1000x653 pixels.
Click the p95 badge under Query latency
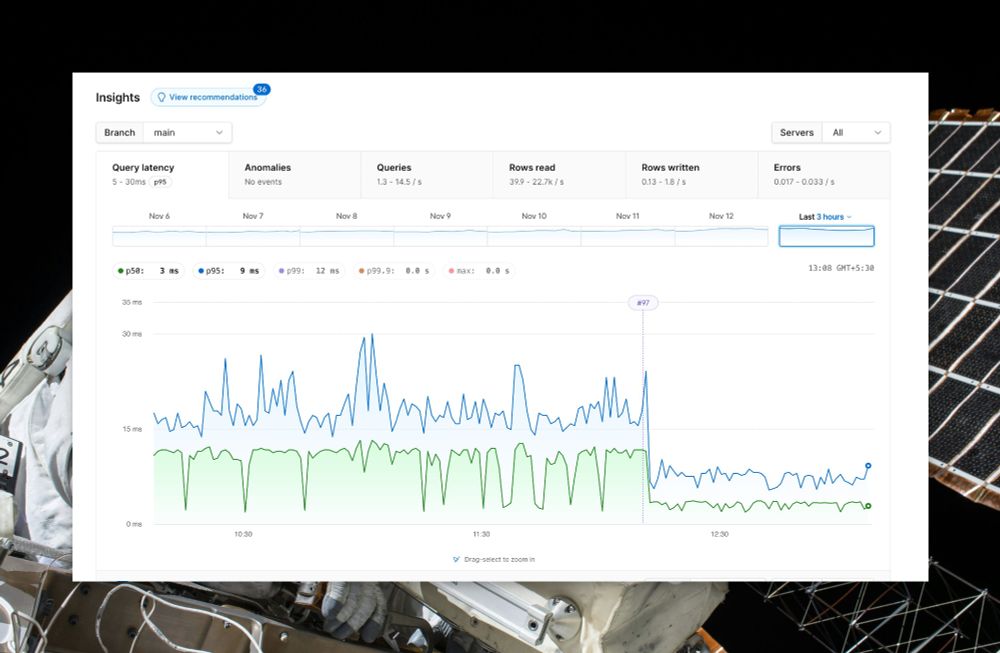click(160, 182)
